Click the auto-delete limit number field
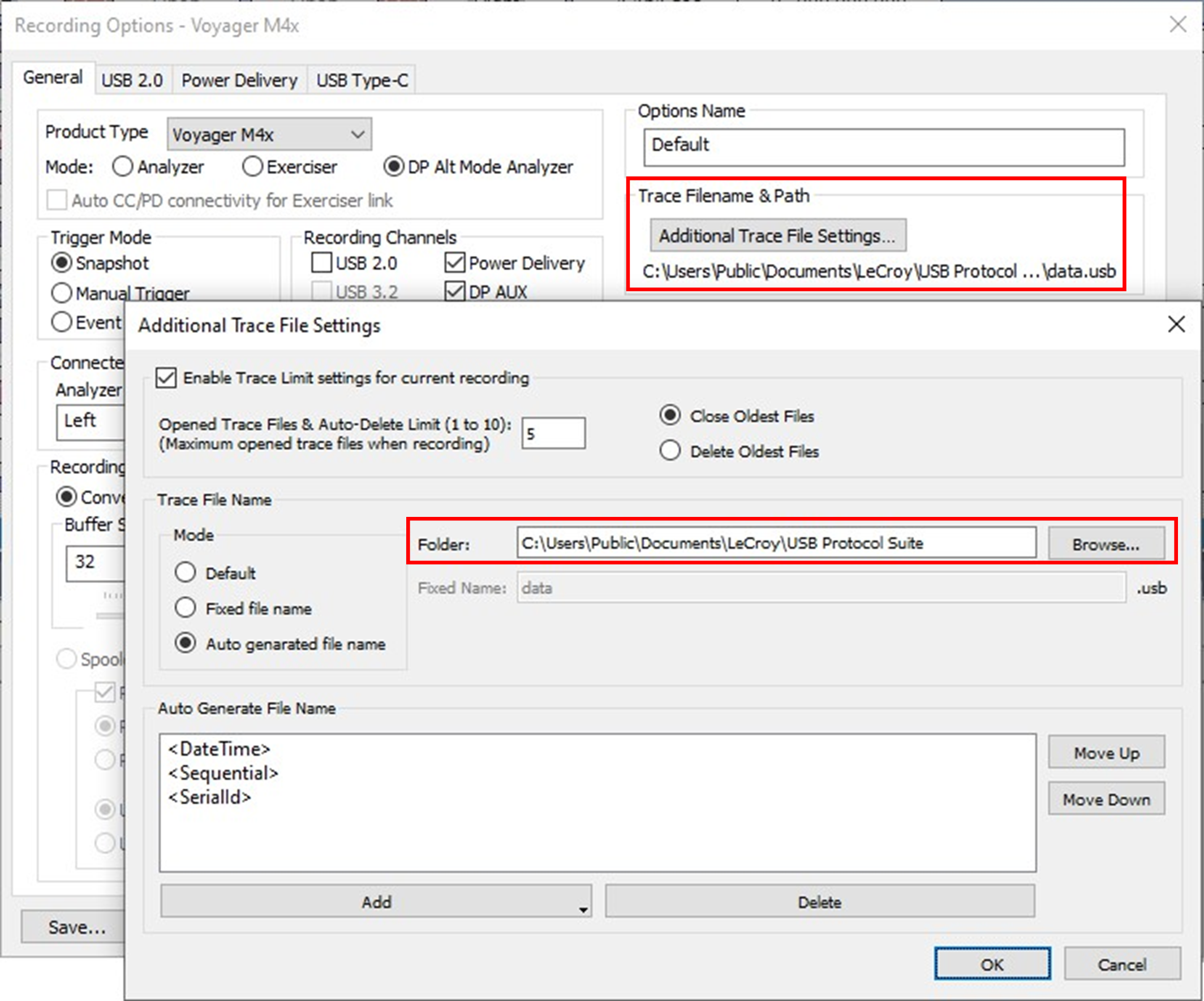This screenshot has height=1001, width=1204. point(553,433)
